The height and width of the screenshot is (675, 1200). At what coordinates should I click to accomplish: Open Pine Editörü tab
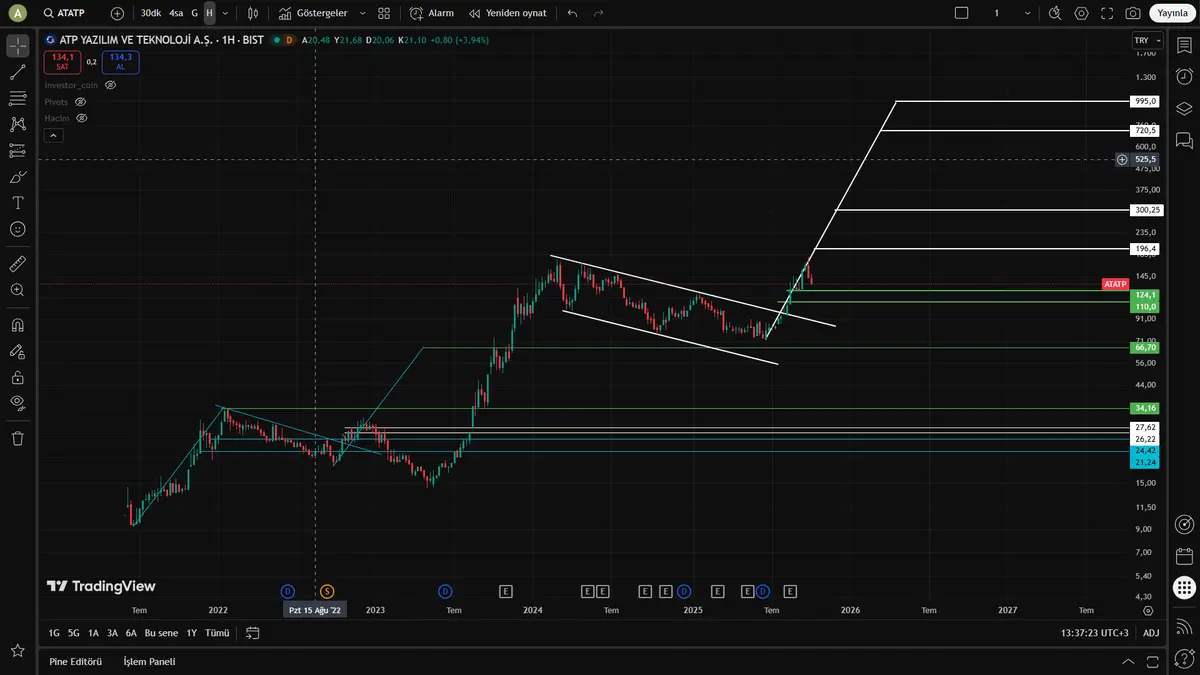tap(75, 661)
